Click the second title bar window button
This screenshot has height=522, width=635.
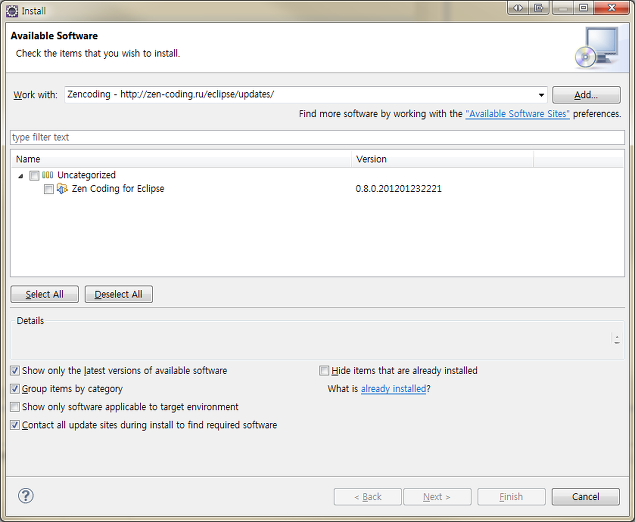539,8
